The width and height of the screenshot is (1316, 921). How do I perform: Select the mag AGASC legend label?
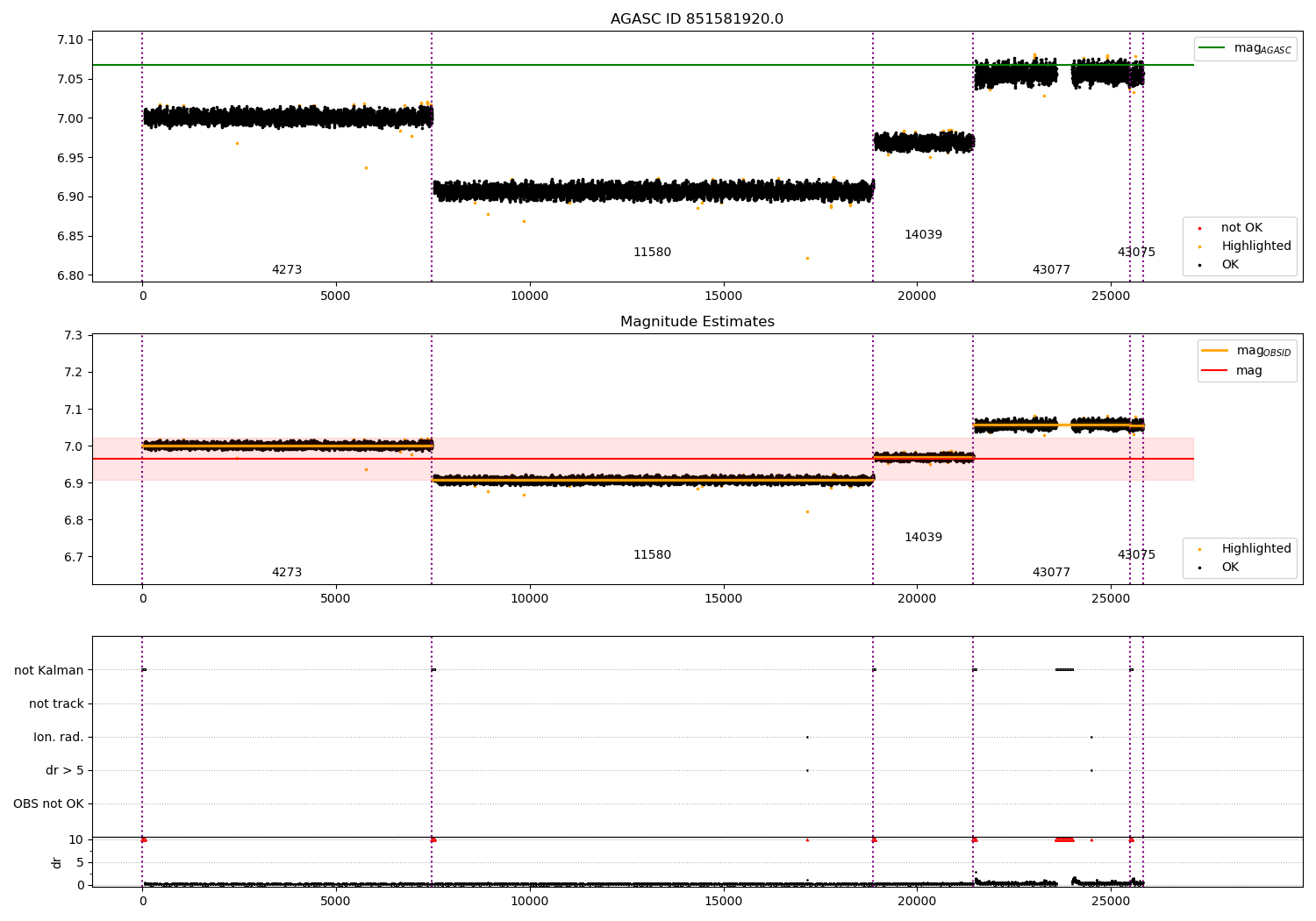pyautogui.click(x=1262, y=48)
